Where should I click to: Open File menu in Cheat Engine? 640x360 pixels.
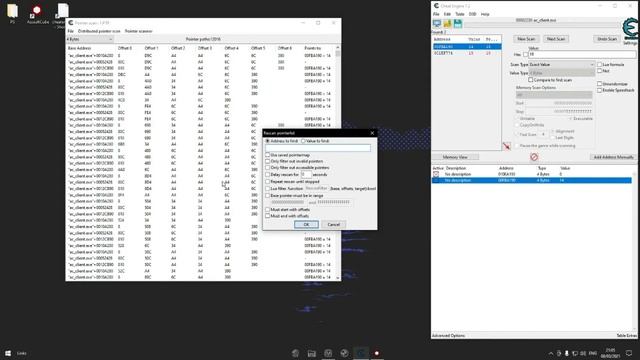click(x=436, y=14)
